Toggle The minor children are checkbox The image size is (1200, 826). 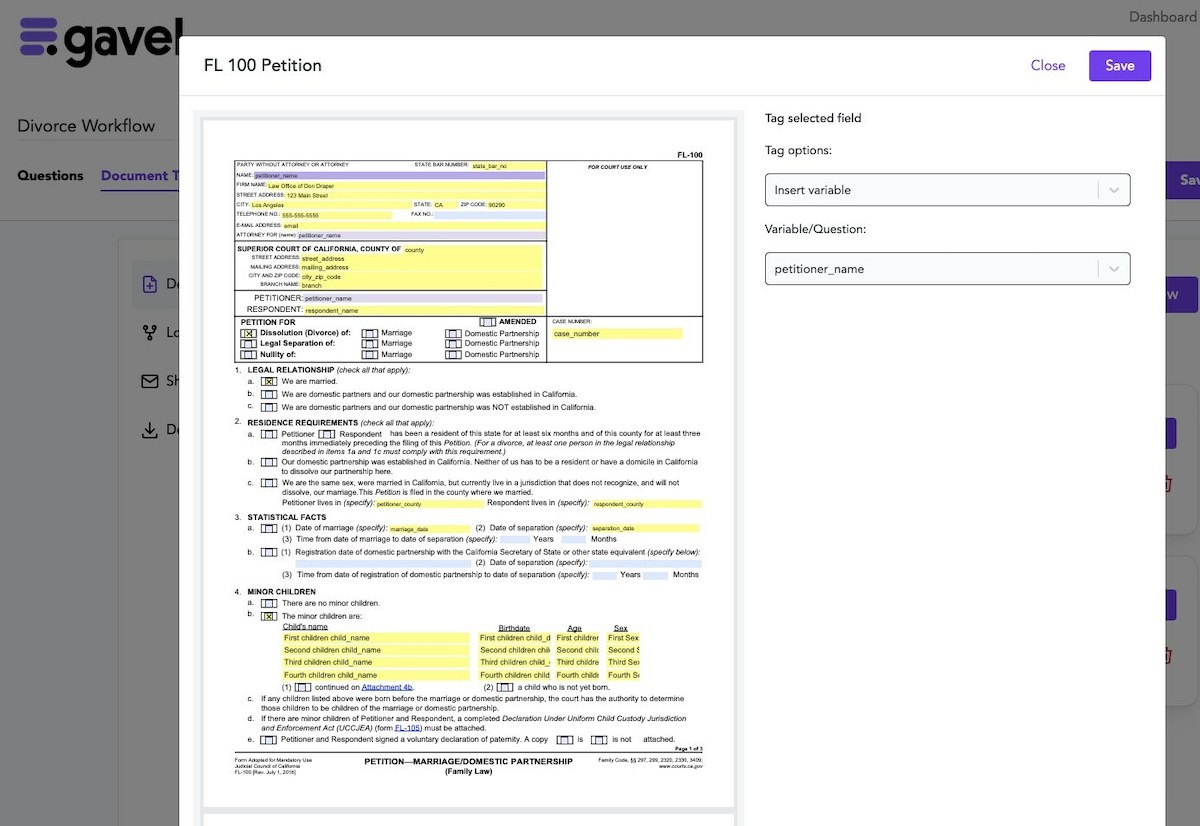(x=269, y=616)
